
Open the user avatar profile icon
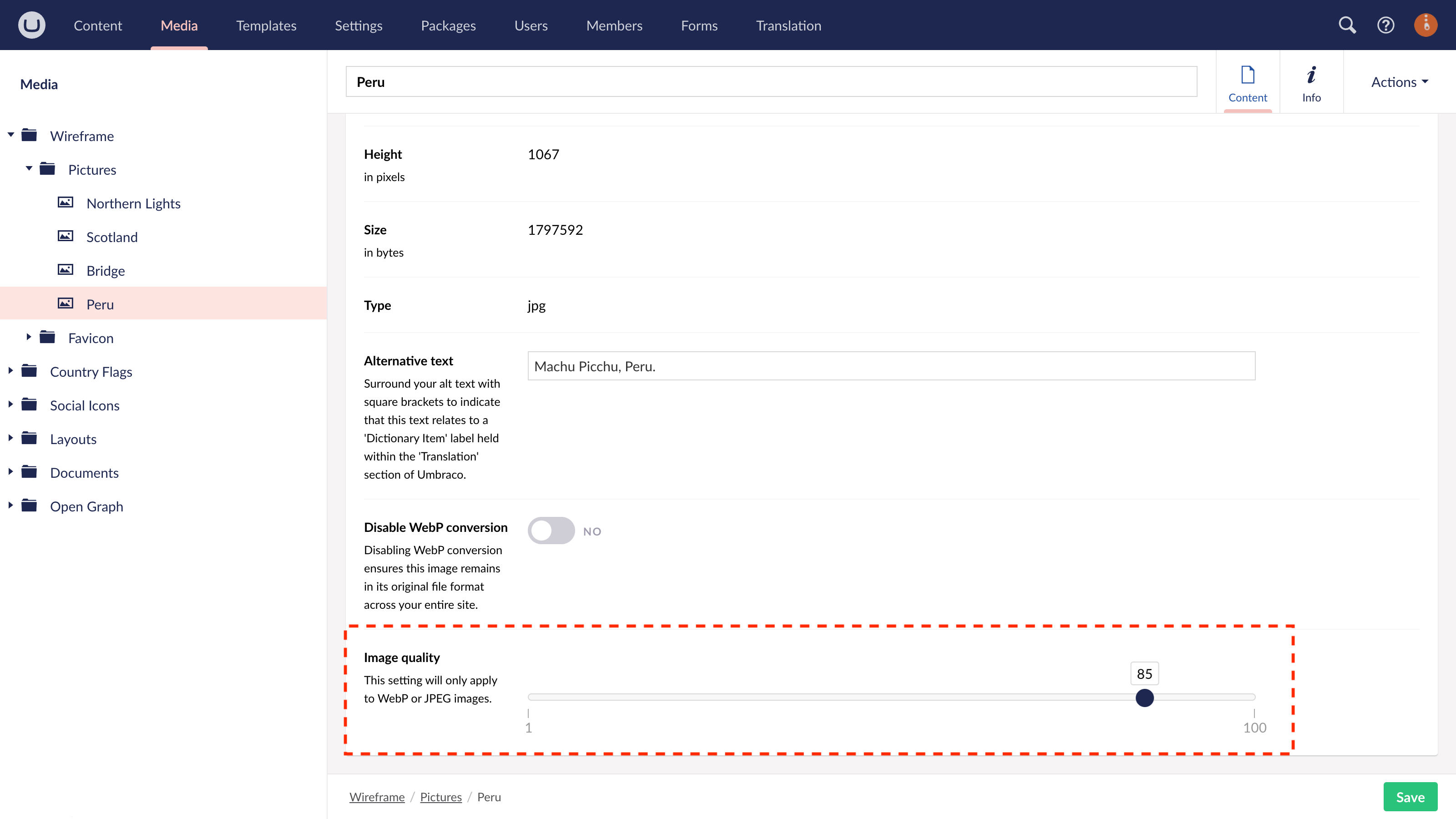(1426, 24)
